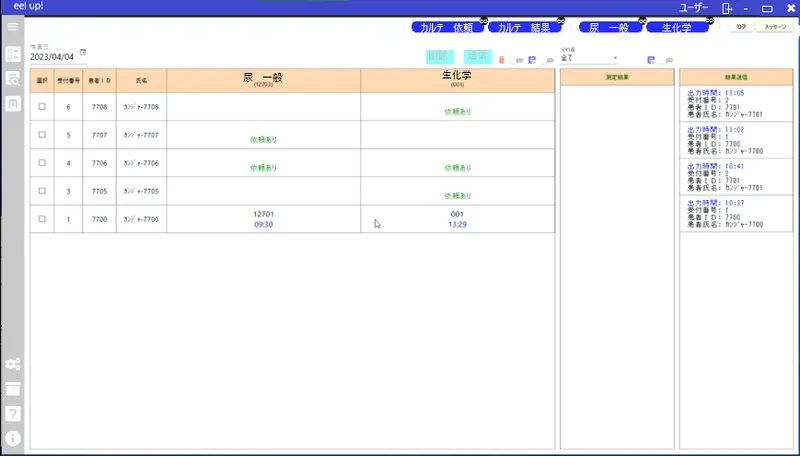Click the メッセージ button
Image resolution: width=800 pixels, height=458 pixels.
point(773,28)
